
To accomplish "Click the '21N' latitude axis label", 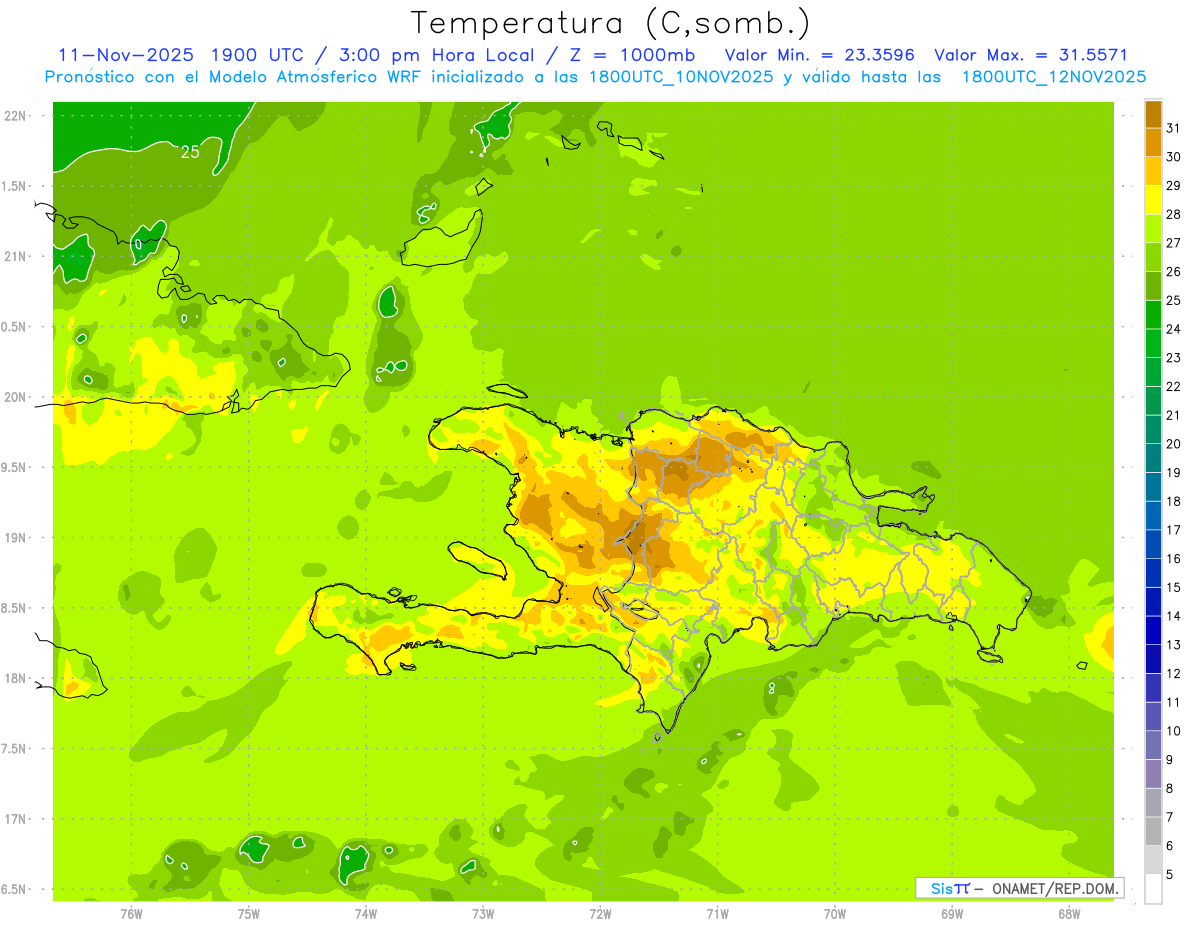I will point(14,257).
